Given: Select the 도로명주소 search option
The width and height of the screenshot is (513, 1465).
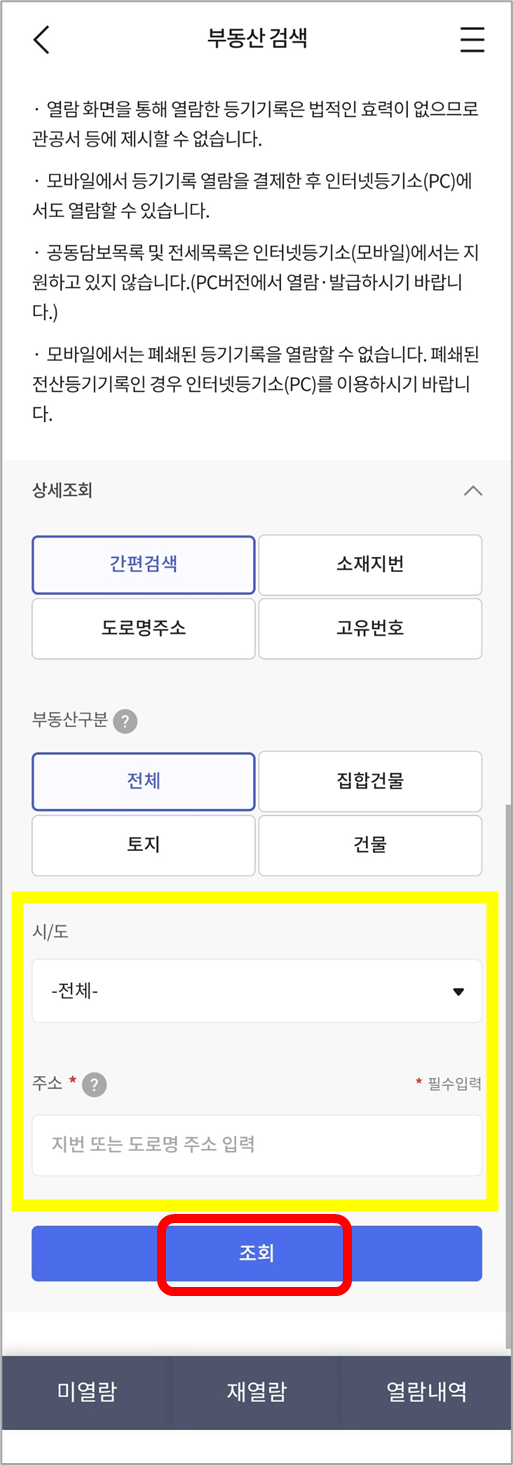Looking at the screenshot, I should click(144, 629).
